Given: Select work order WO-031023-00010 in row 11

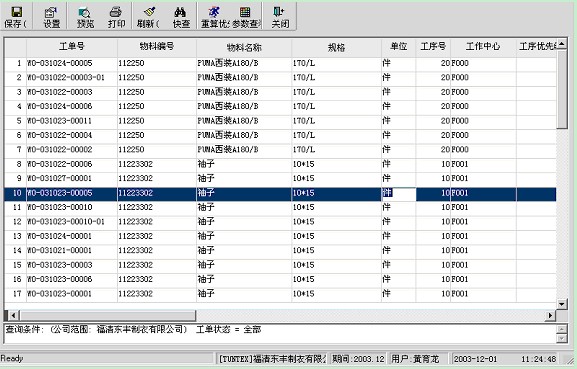Looking at the screenshot, I should tap(60, 207).
